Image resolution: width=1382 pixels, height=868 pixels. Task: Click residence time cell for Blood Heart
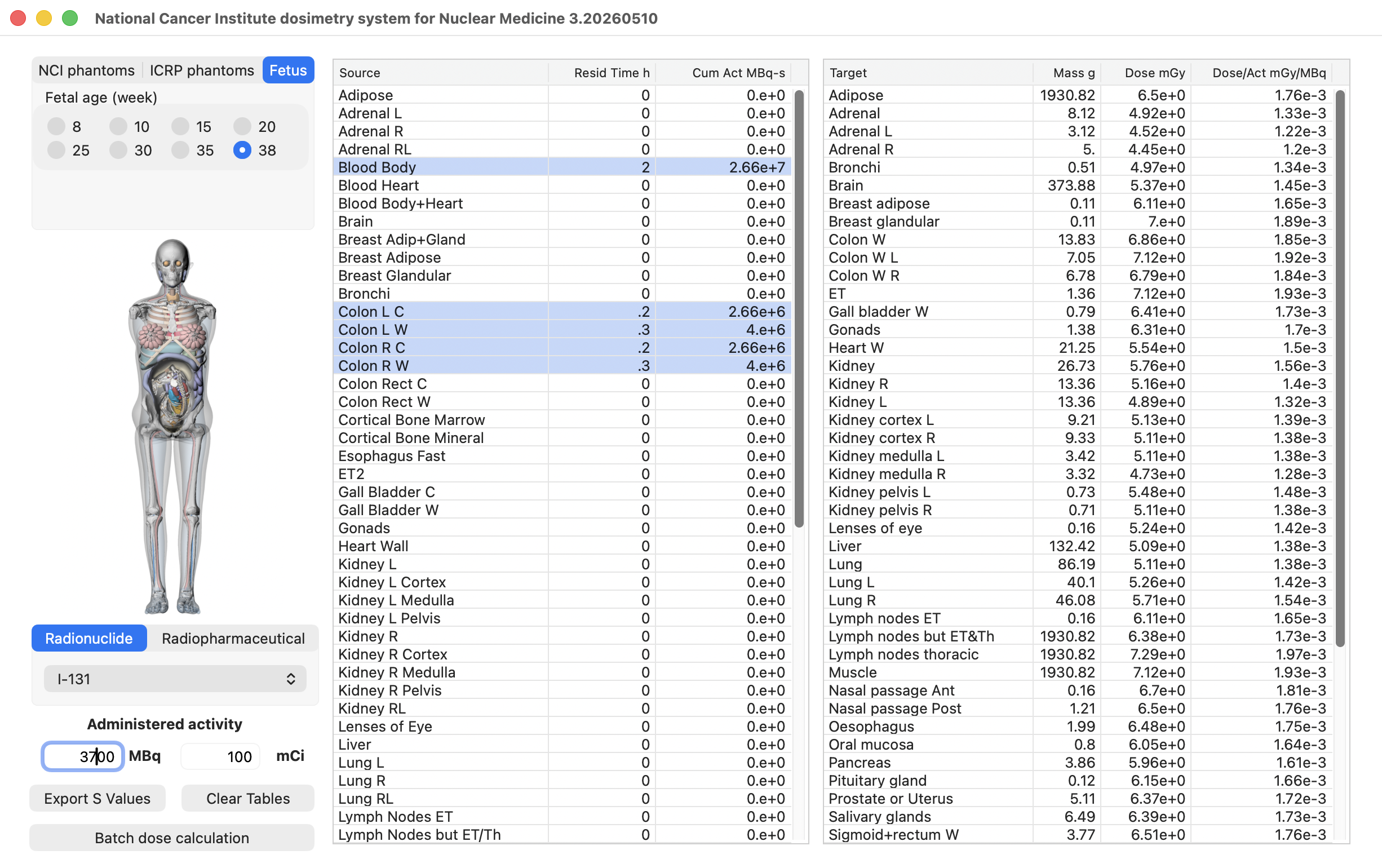(601, 185)
